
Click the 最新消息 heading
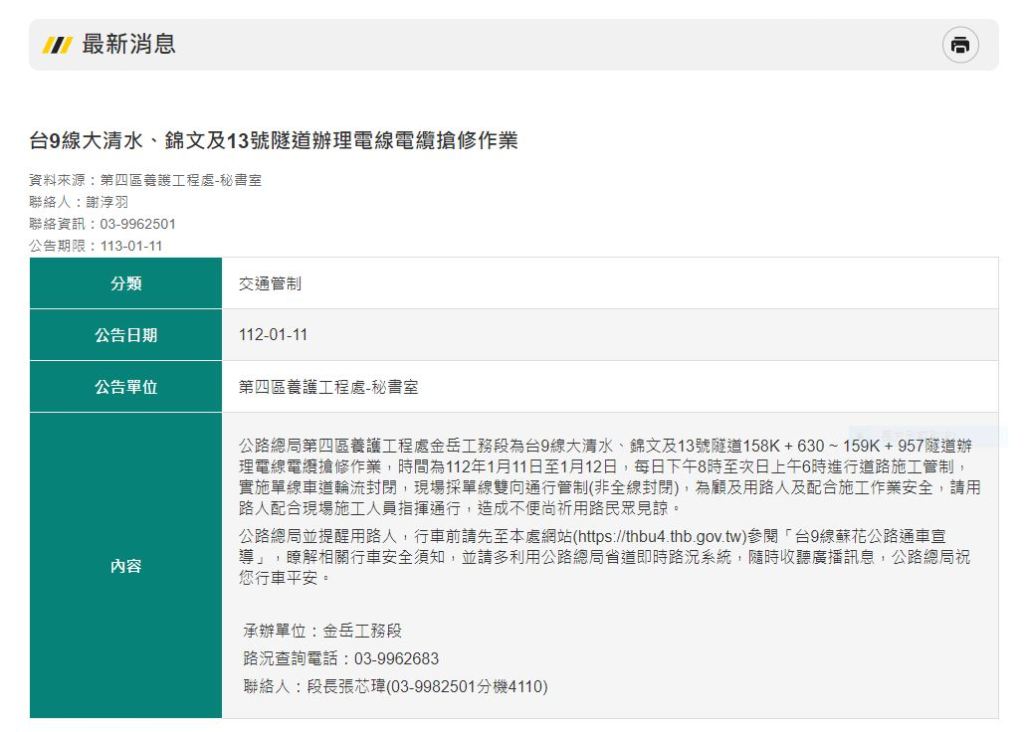[x=128, y=45]
